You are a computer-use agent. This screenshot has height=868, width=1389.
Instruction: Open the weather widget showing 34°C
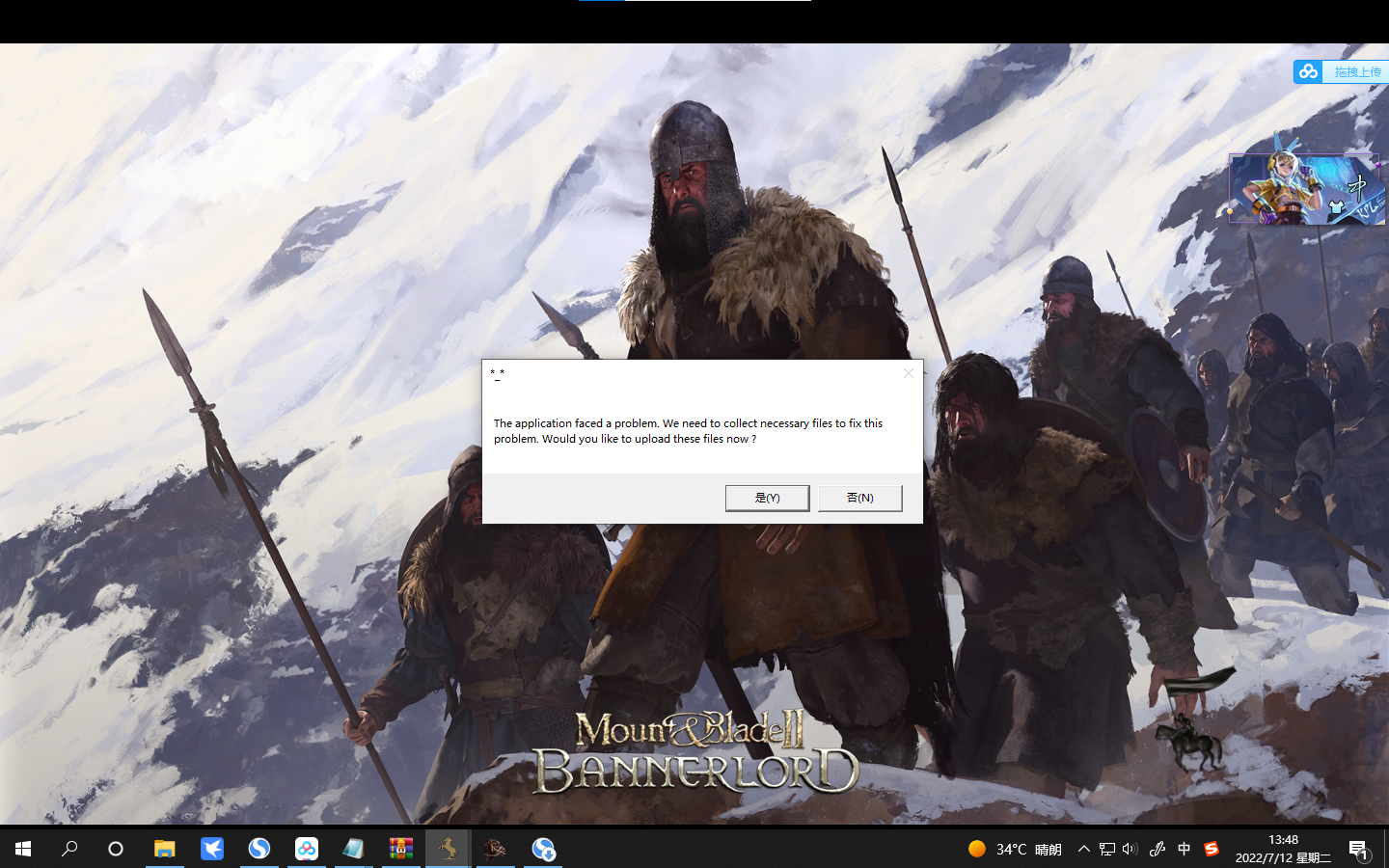(1015, 849)
